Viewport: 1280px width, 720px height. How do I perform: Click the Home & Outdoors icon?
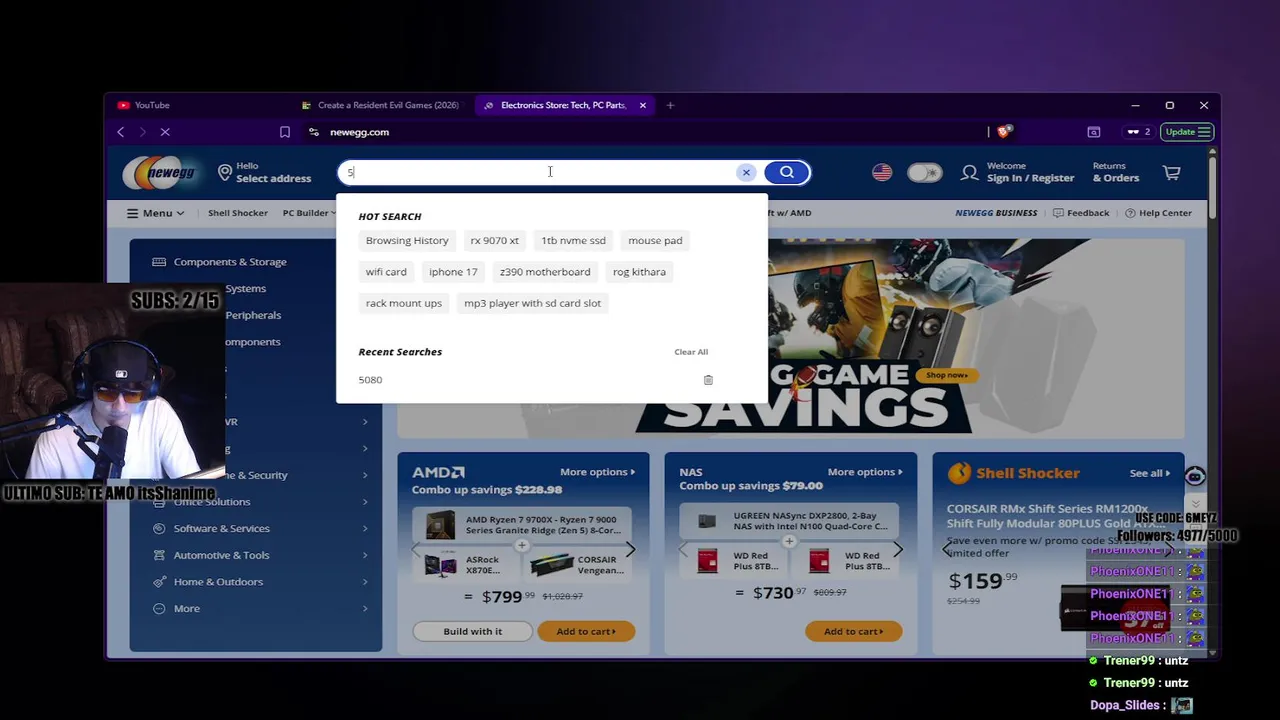[159, 582]
